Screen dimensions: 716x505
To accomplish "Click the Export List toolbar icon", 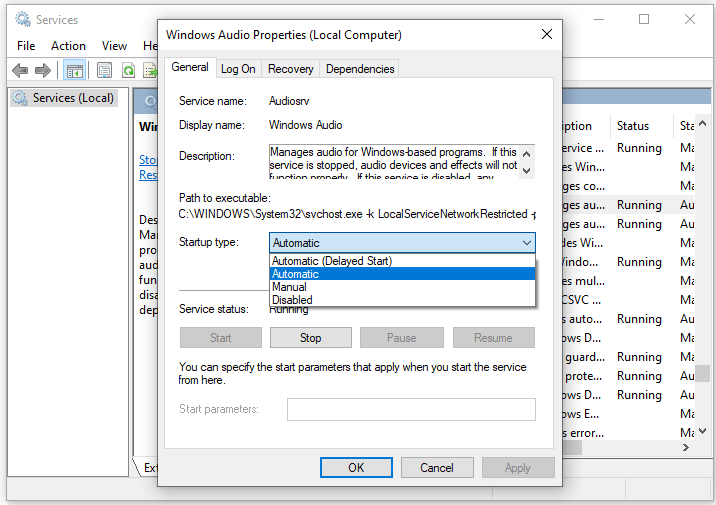I will coord(150,71).
